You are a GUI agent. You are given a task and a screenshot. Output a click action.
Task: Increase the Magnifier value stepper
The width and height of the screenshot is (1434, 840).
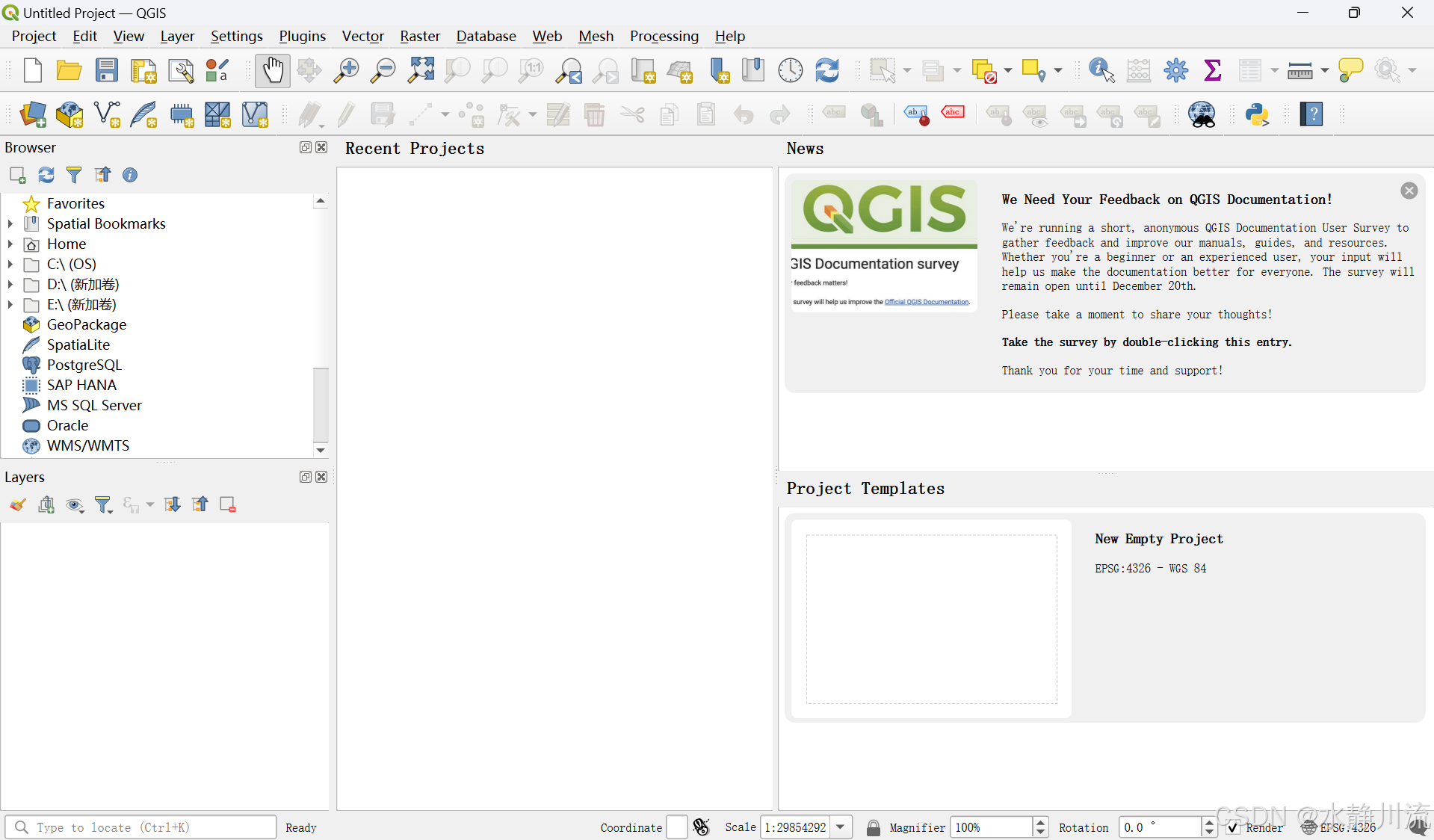pyautogui.click(x=1040, y=823)
